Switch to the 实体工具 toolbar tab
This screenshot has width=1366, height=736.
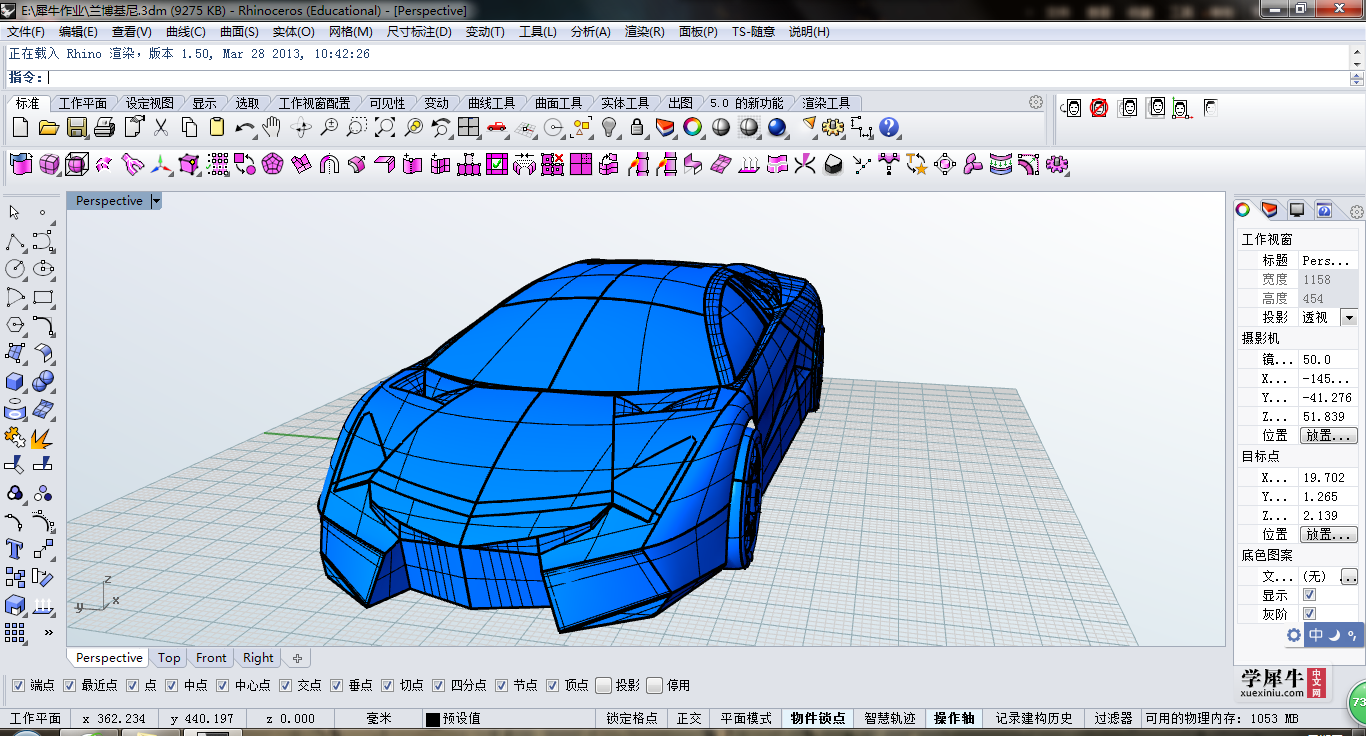pyautogui.click(x=625, y=103)
